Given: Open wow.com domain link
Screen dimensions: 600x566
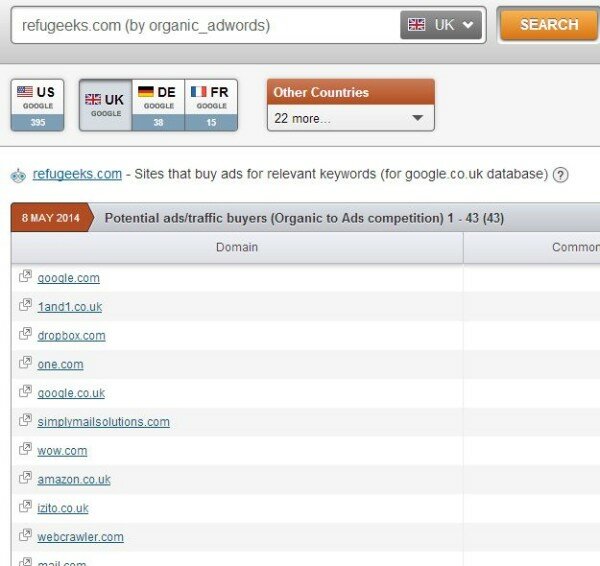Looking at the screenshot, I should coord(62,451).
